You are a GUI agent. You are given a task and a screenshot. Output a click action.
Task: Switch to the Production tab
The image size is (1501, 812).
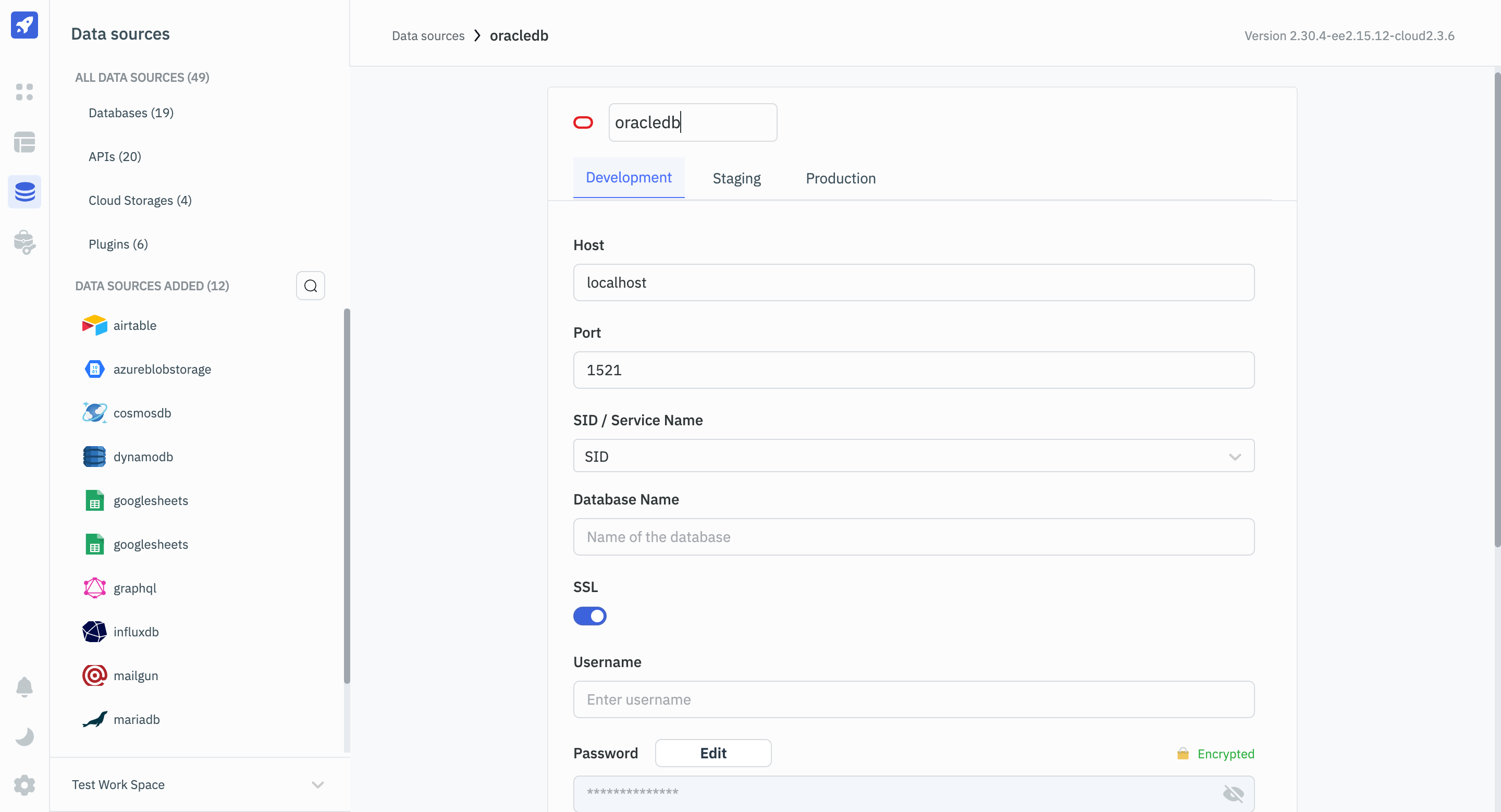point(840,178)
